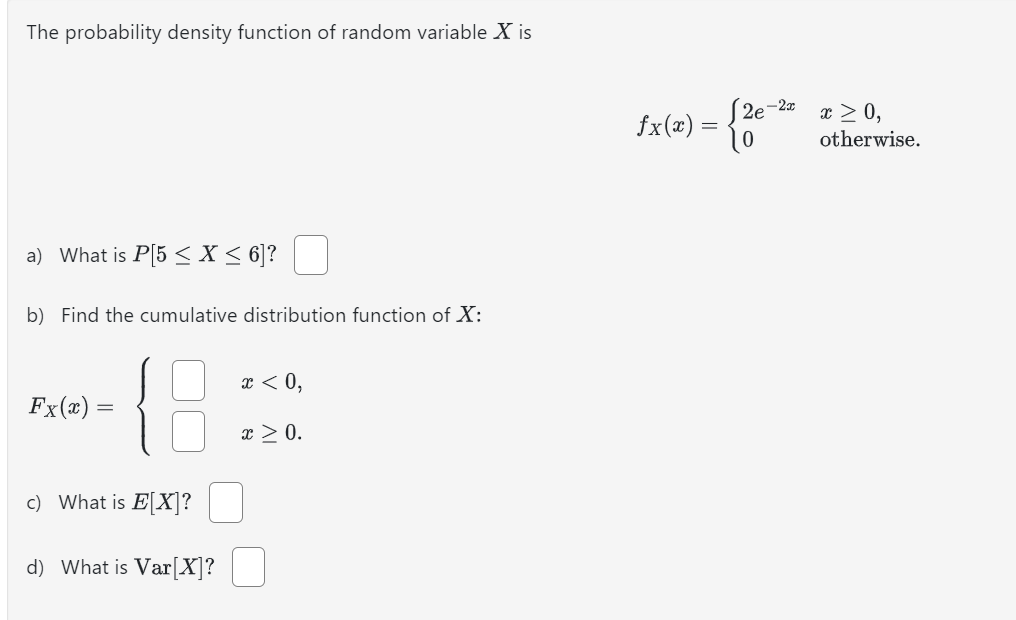
Task: Select the bottom CDF answer box for x ≥ 0
Action: 187,430
